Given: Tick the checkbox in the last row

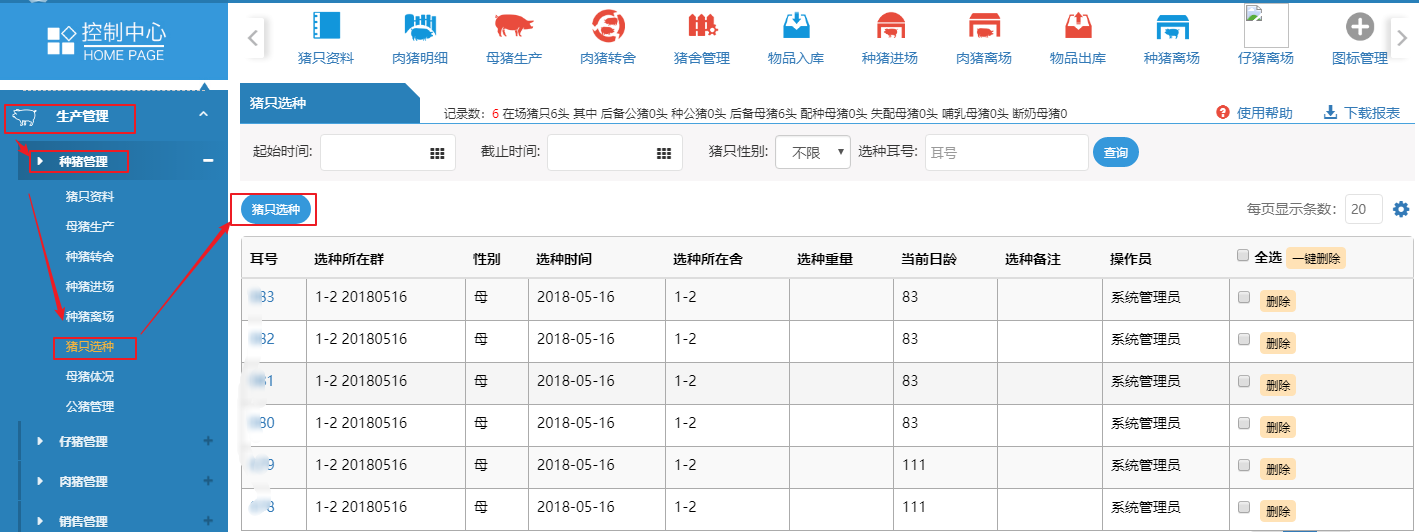Looking at the screenshot, I should tap(1244, 507).
